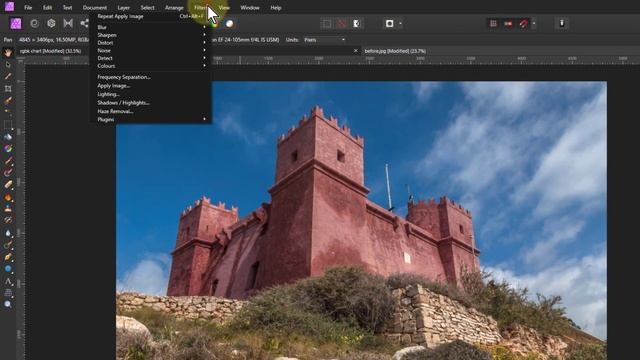Expand the Plugins submenu

click(x=151, y=120)
